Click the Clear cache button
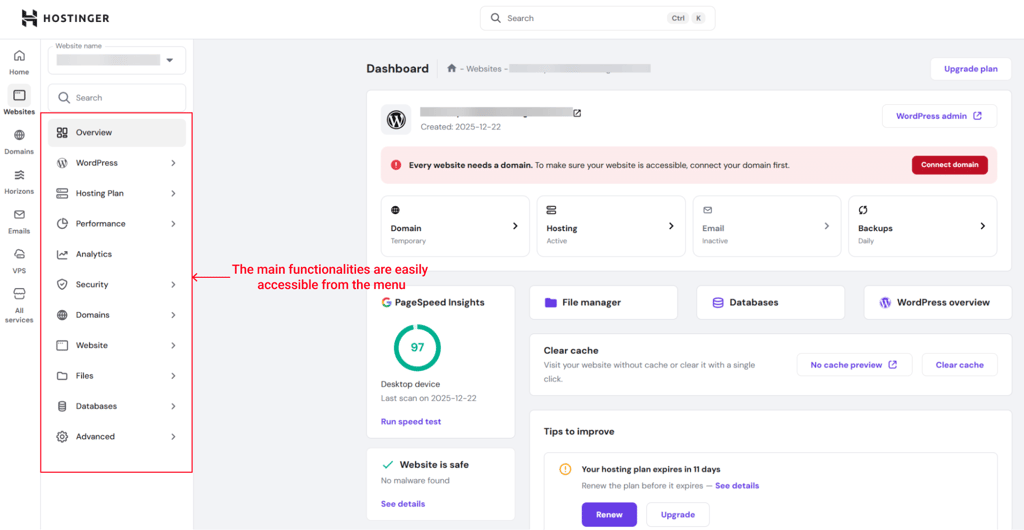Viewport: 1024px width, 530px height. click(x=959, y=365)
